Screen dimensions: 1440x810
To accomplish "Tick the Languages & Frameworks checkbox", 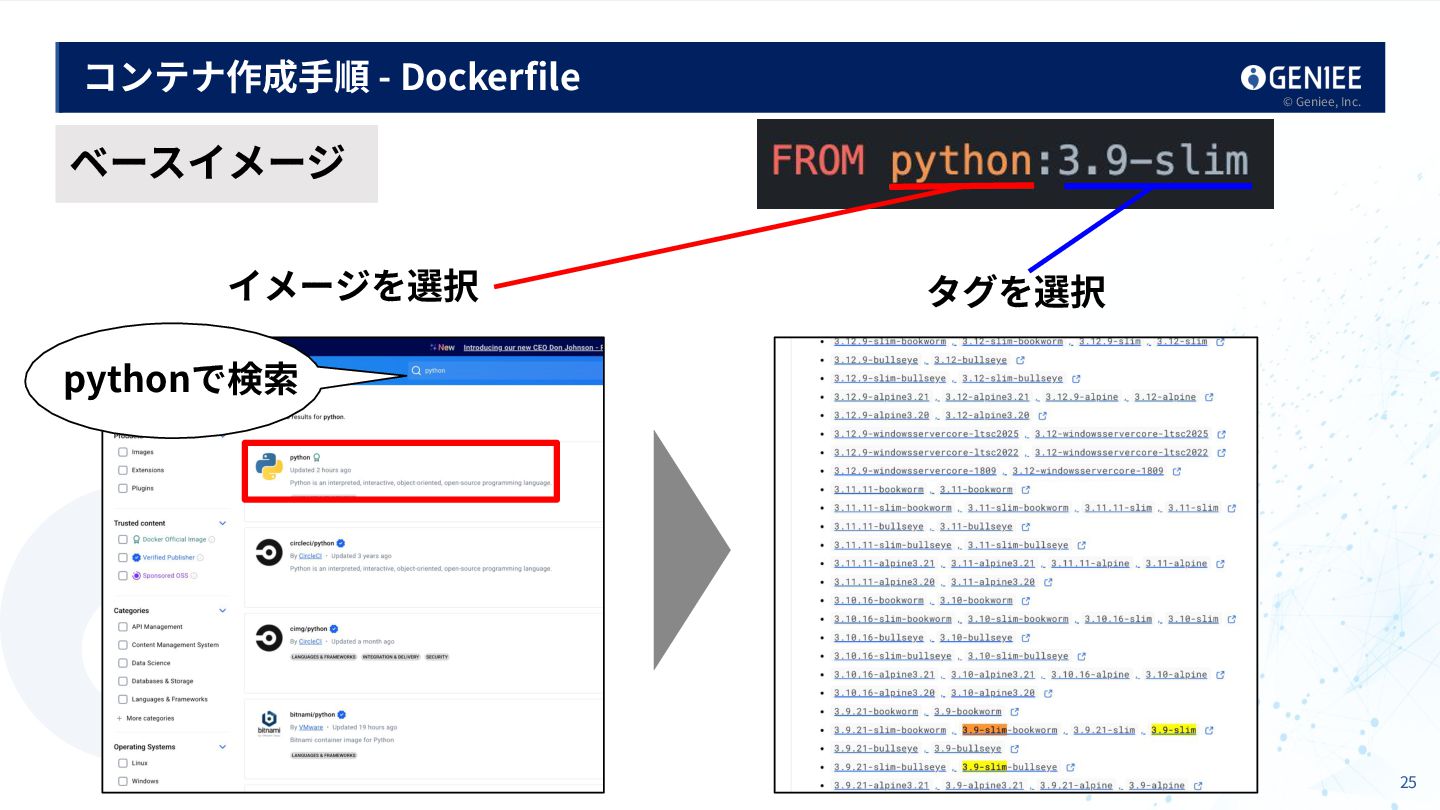I will tap(123, 699).
